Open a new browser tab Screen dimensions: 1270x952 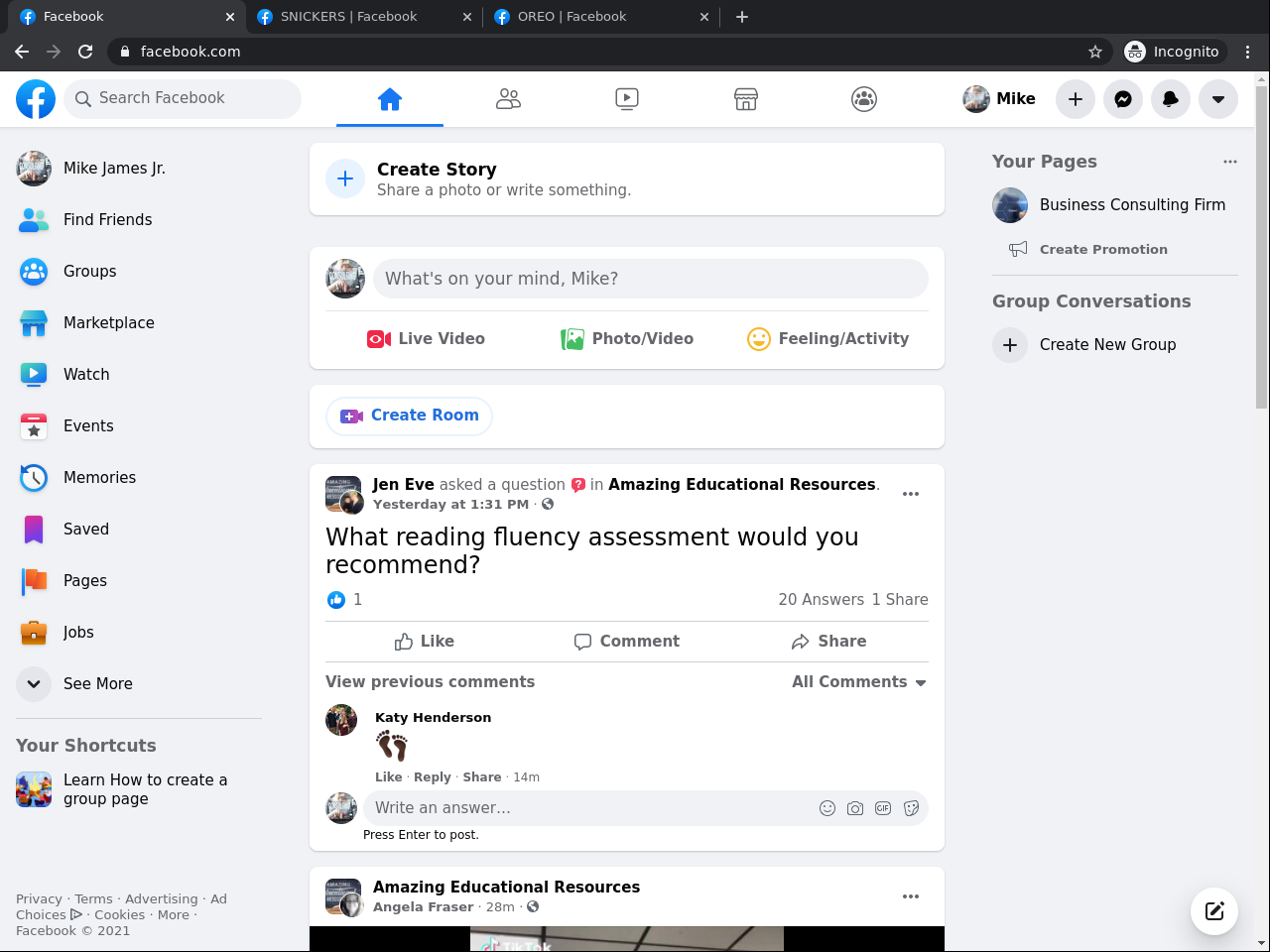pyautogui.click(x=742, y=17)
